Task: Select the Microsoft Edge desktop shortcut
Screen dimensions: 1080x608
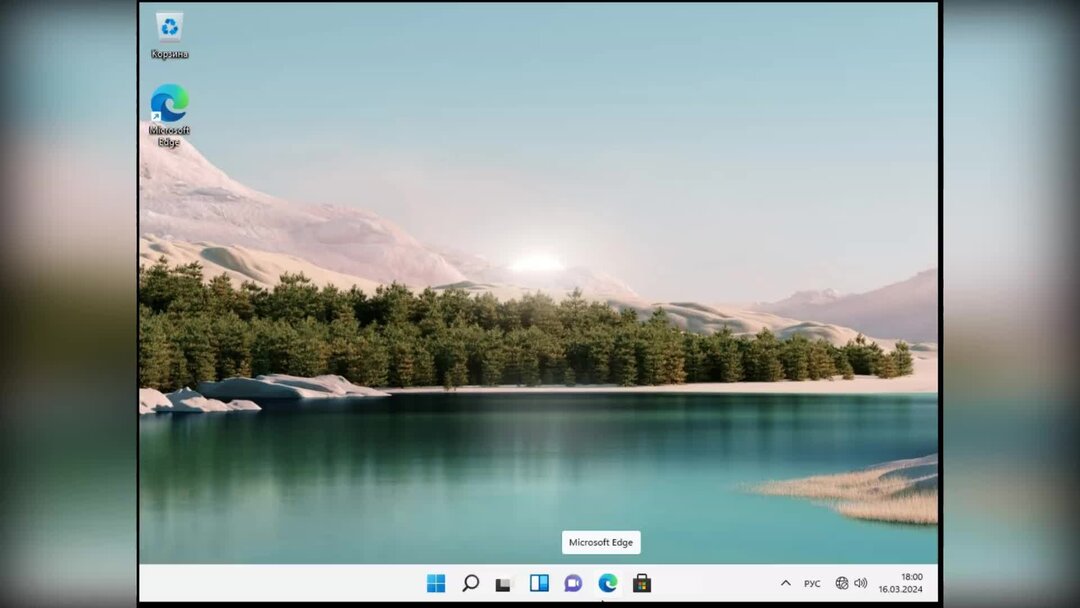Action: pos(169,115)
